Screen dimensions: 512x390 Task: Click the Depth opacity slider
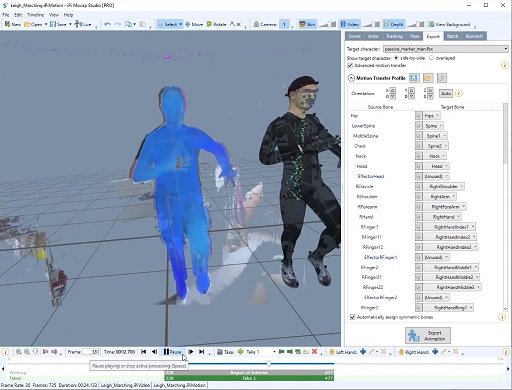pyautogui.click(x=416, y=24)
